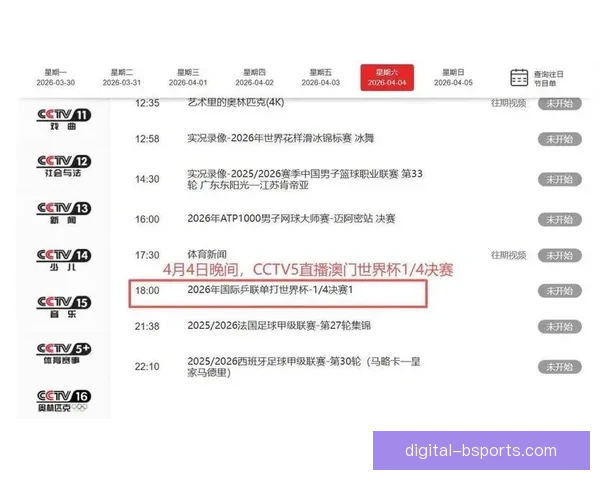Open the 星期五 2026-04-03 date tab

321,78
